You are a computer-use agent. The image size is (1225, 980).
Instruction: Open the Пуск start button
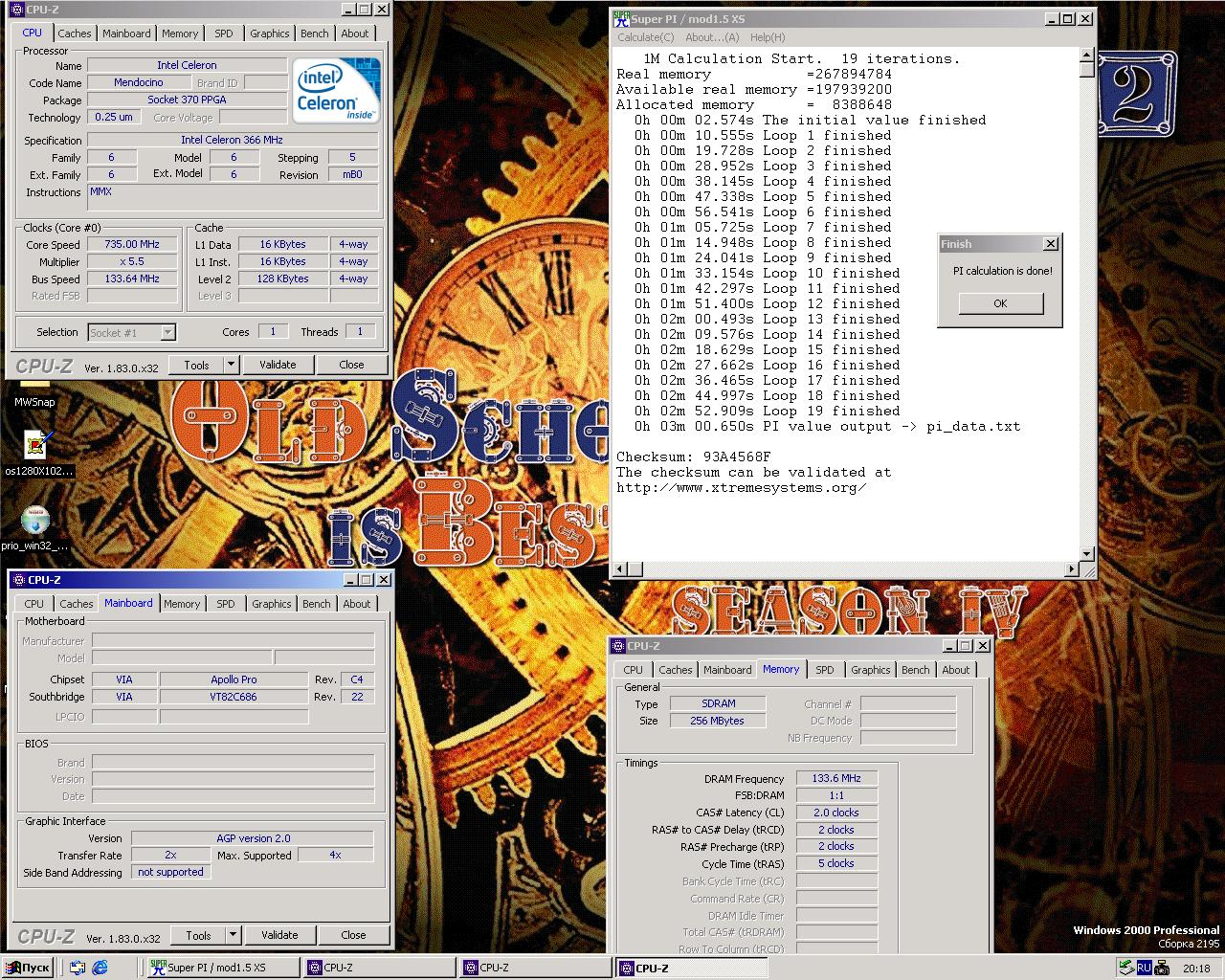[27, 968]
